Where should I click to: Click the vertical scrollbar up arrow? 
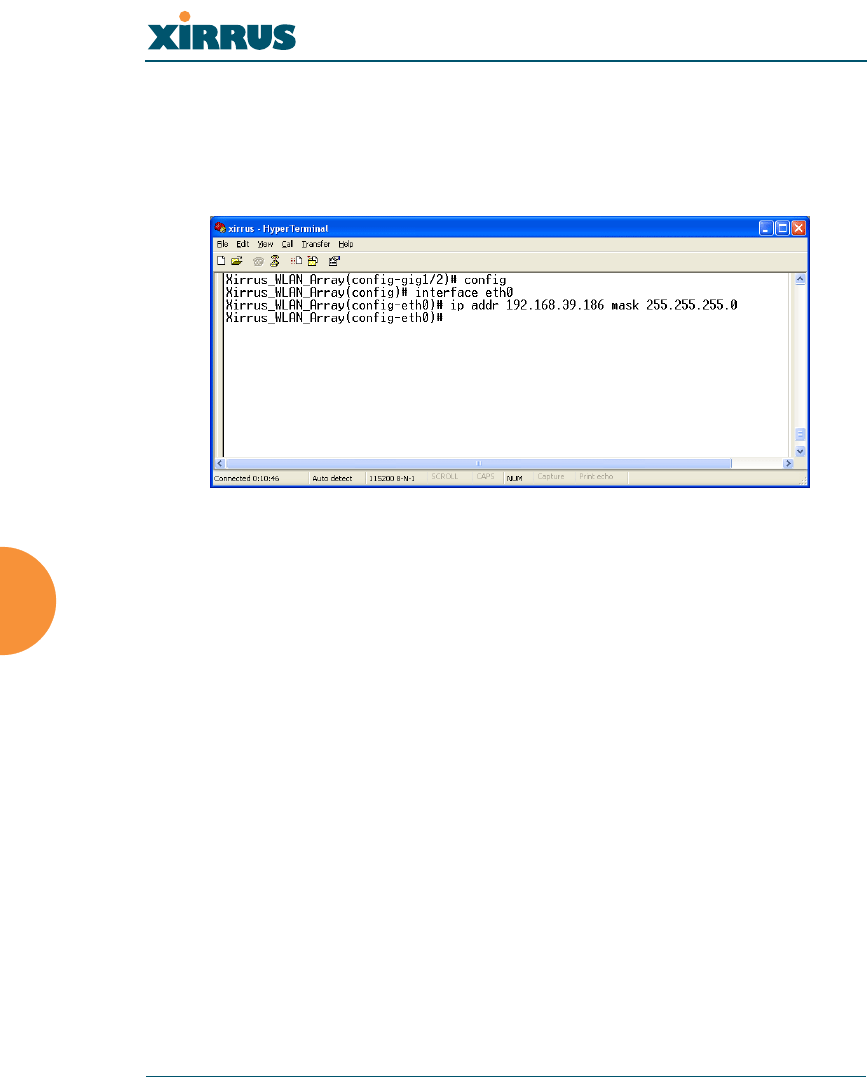tap(800, 280)
